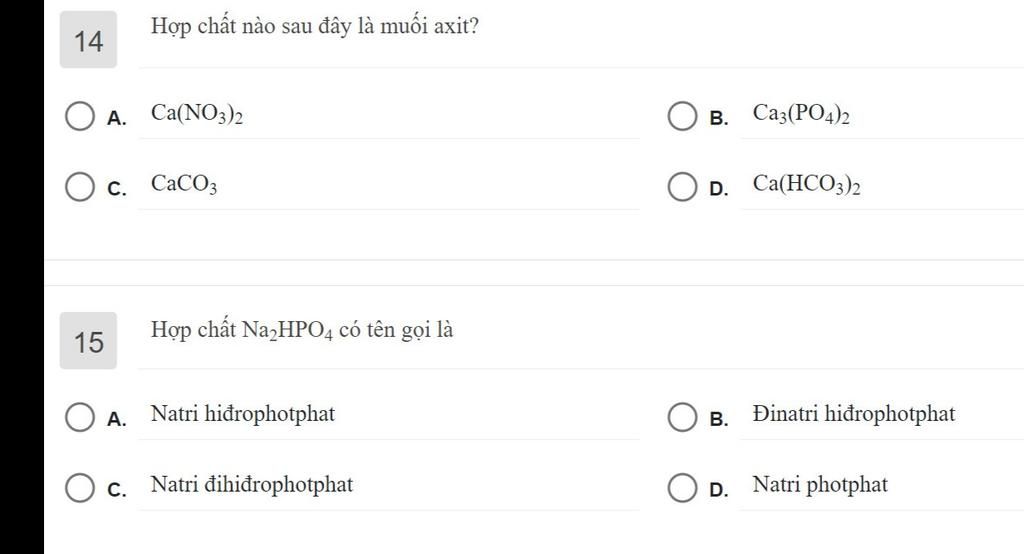1024x554 pixels.
Task: Select radio button A for question 15
Action: click(x=80, y=417)
